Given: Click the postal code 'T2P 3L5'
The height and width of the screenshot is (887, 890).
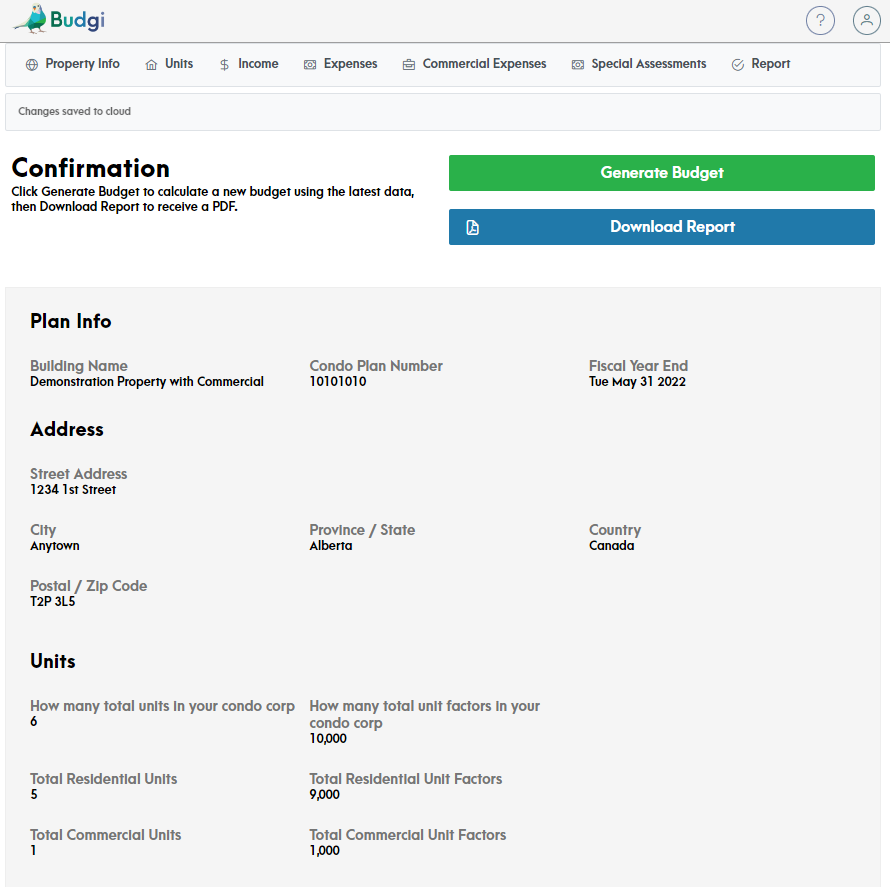Looking at the screenshot, I should point(52,602).
